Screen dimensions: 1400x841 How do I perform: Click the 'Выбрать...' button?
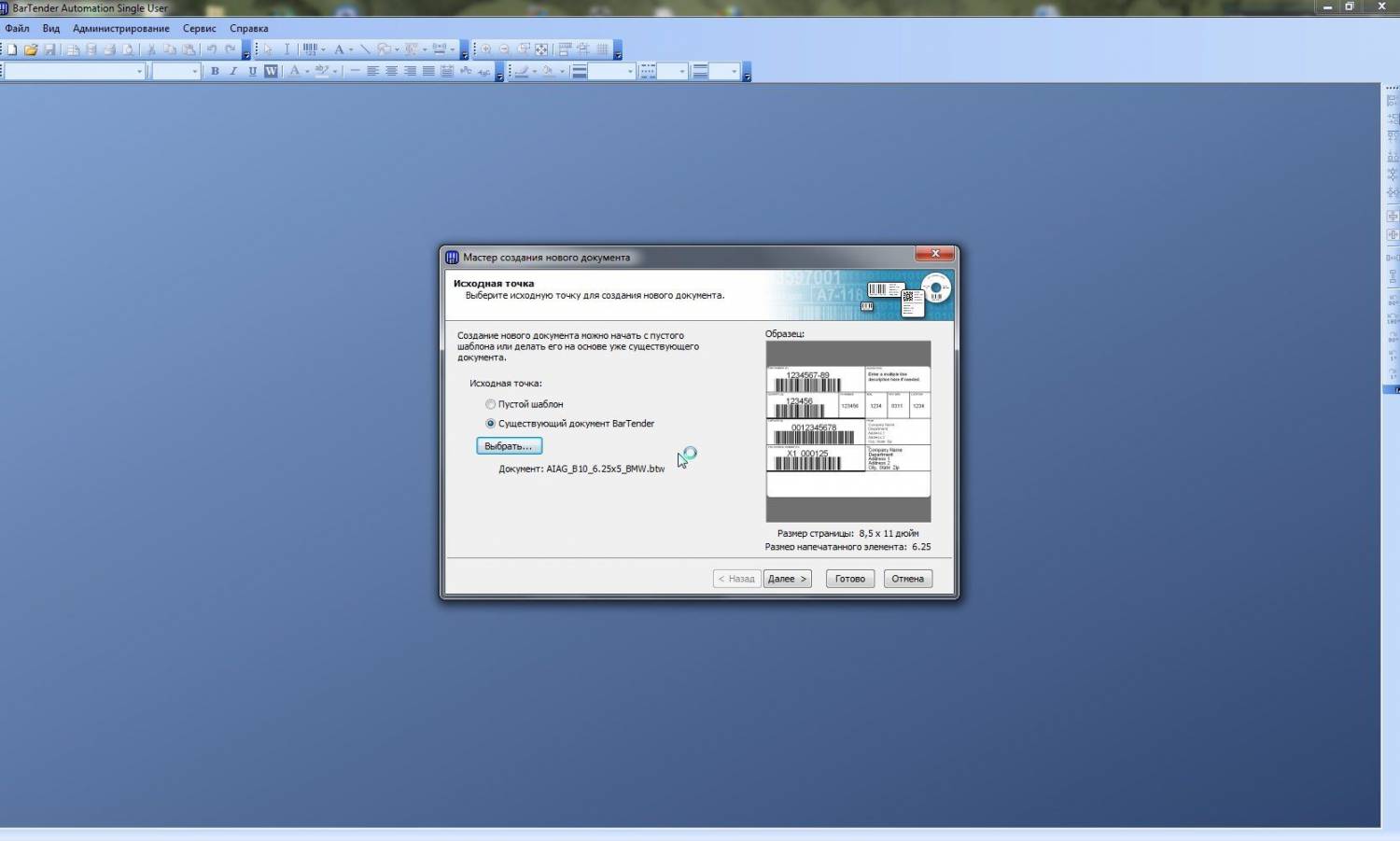pos(509,446)
